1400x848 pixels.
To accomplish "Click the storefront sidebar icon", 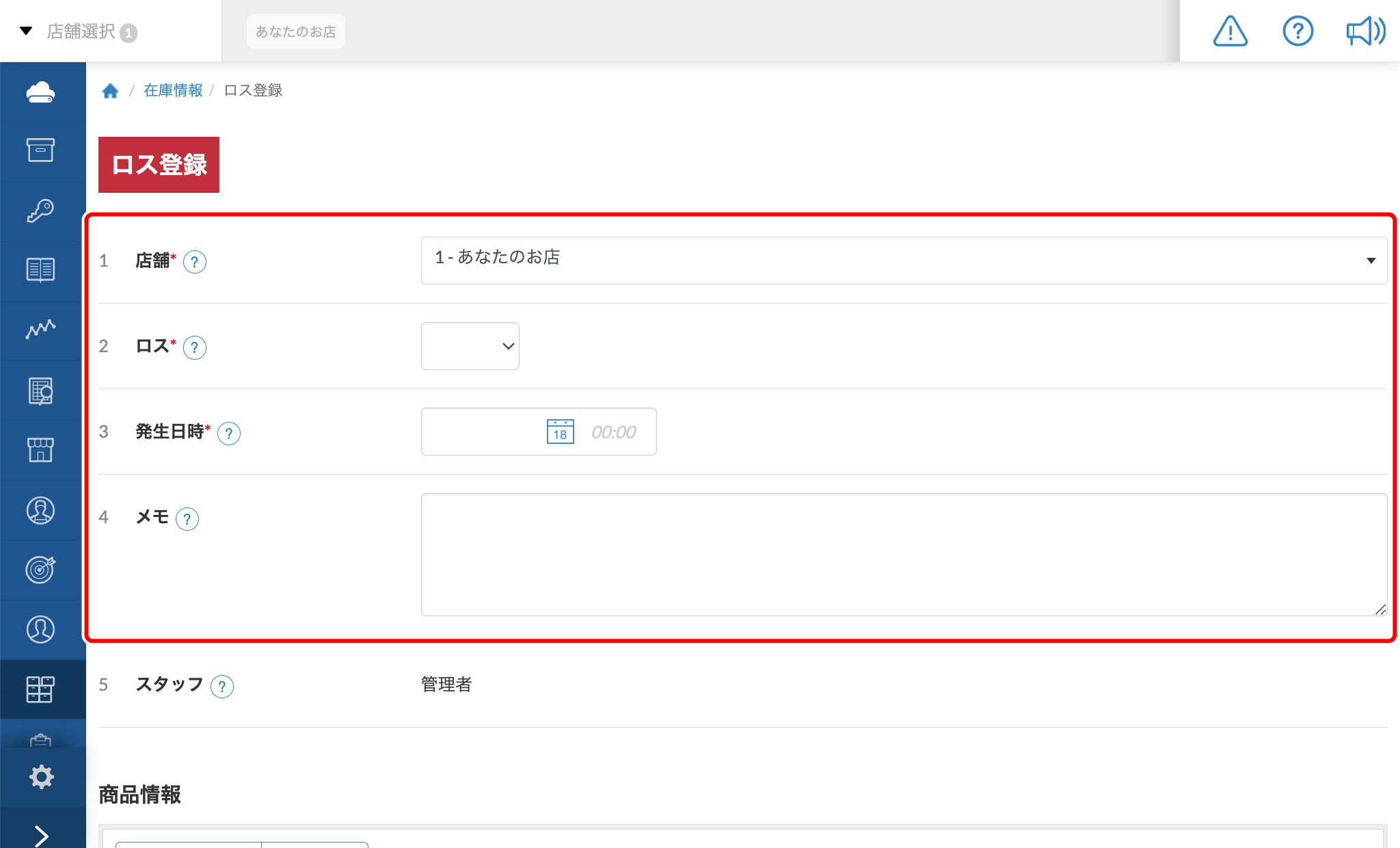I will coord(40,450).
